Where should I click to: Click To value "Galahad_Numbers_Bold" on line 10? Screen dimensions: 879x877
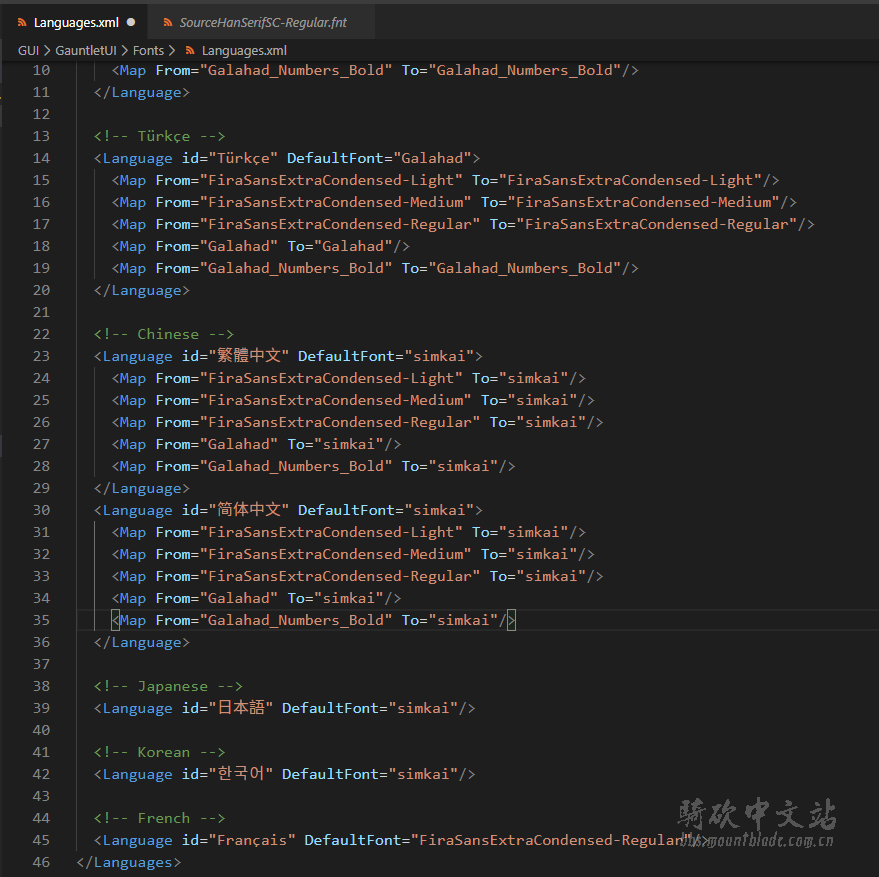[525, 71]
